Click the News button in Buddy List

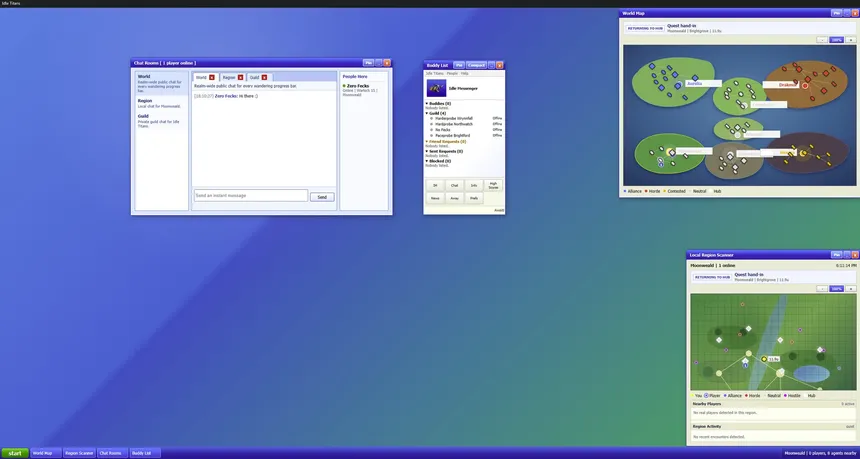435,198
